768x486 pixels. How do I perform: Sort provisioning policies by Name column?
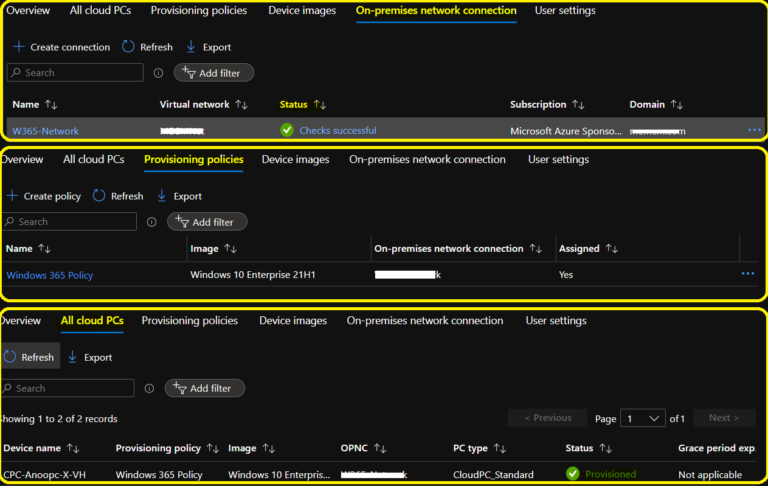pos(44,248)
